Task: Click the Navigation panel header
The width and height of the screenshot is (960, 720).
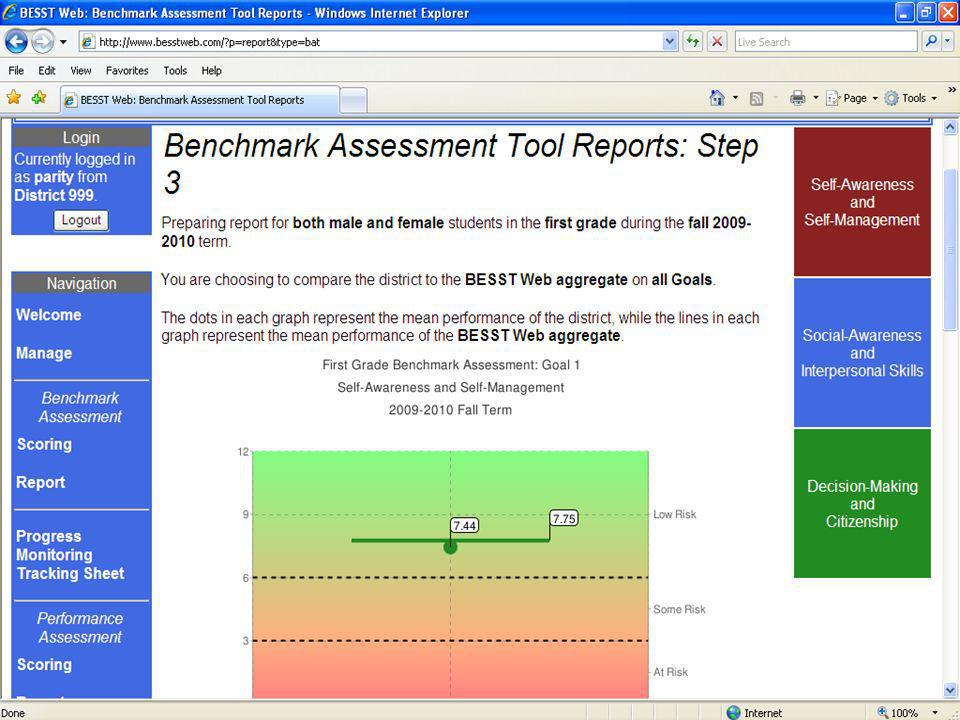Action: (81, 283)
